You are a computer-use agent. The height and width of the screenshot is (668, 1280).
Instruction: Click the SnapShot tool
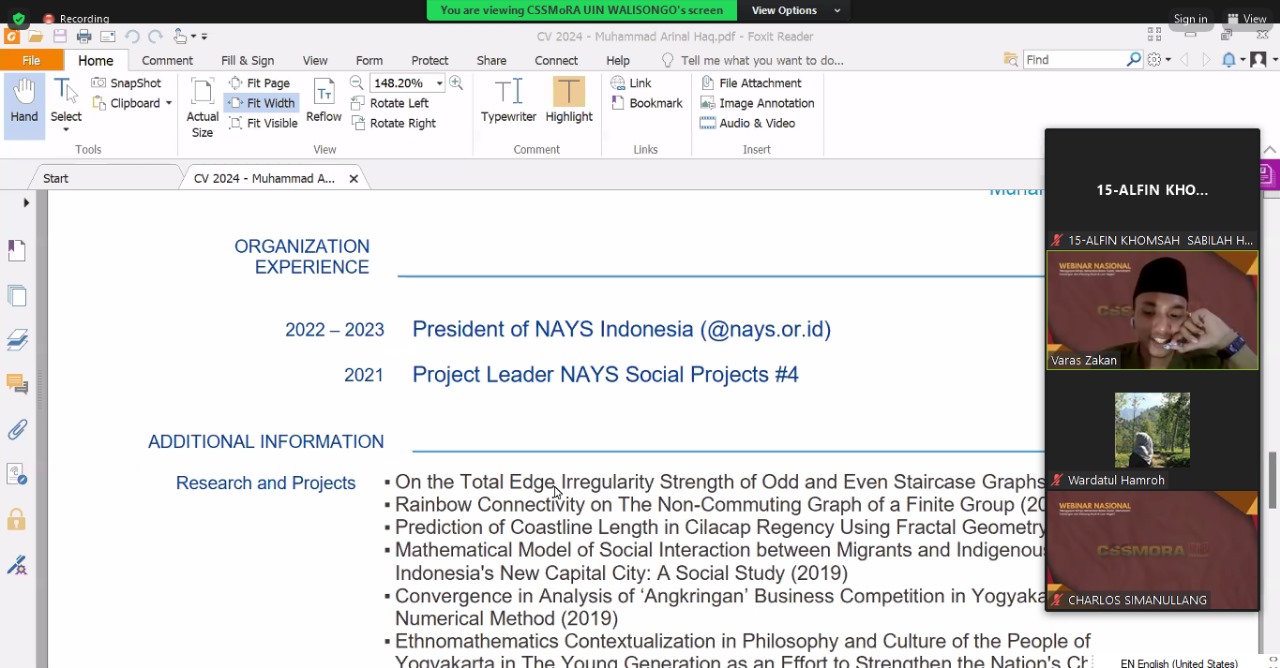coord(126,83)
